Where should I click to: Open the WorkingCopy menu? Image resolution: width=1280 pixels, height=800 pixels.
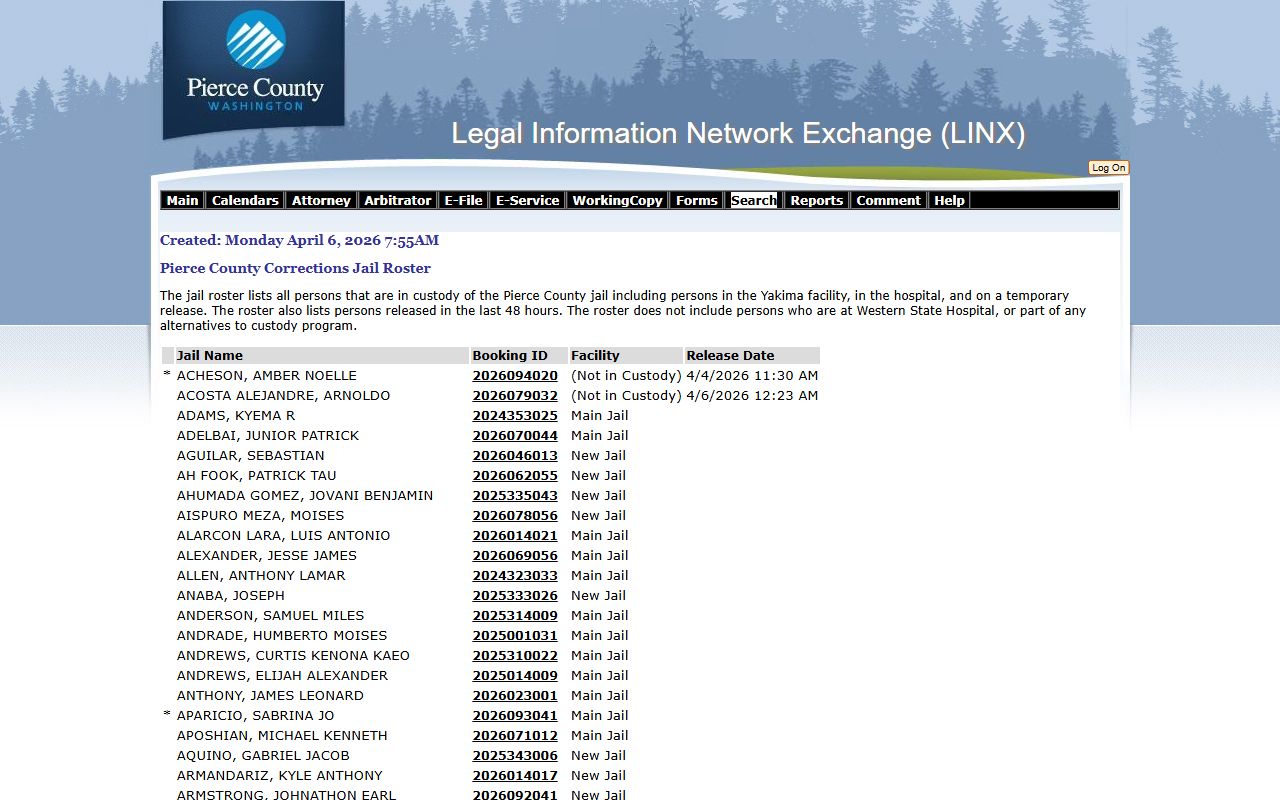[617, 200]
